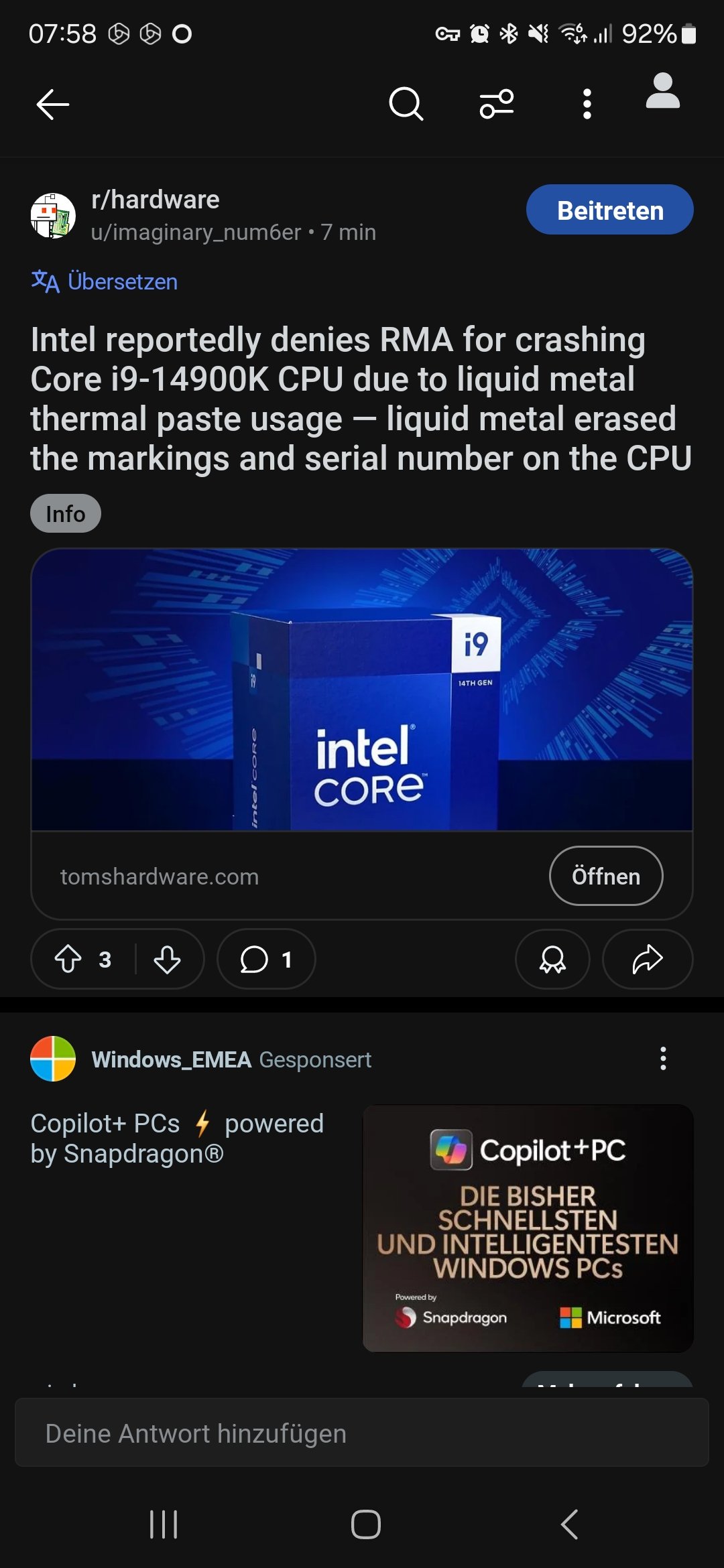This screenshot has width=724, height=1568.
Task: Translate the post via Übersetzen
Action: 105,281
